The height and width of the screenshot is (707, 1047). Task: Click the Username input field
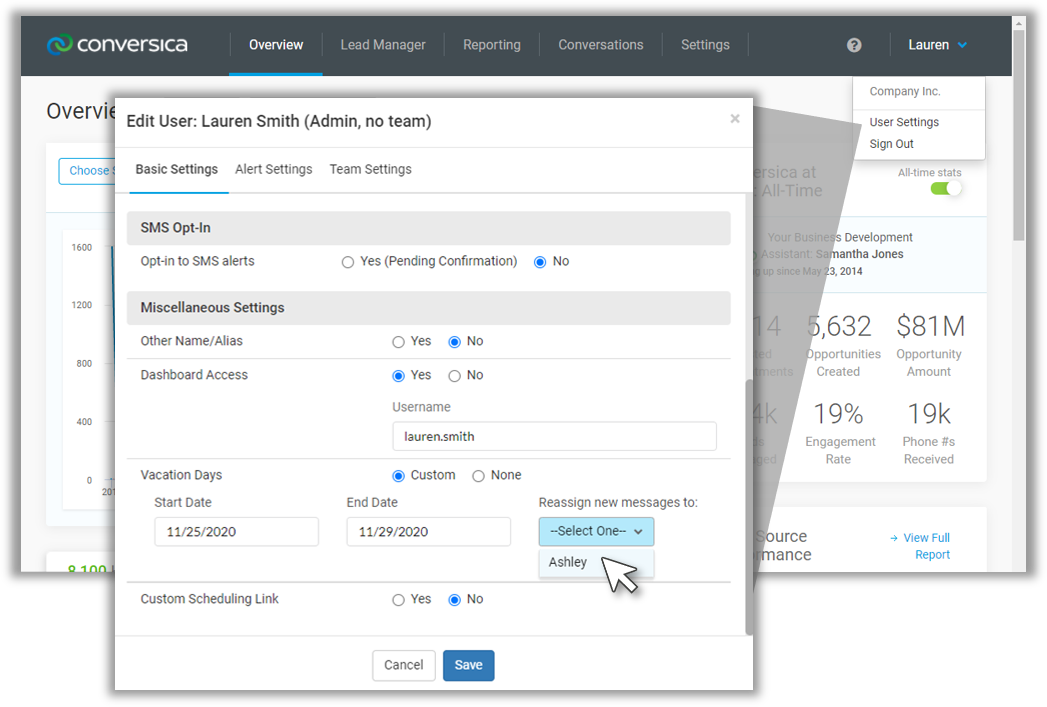pyautogui.click(x=554, y=437)
